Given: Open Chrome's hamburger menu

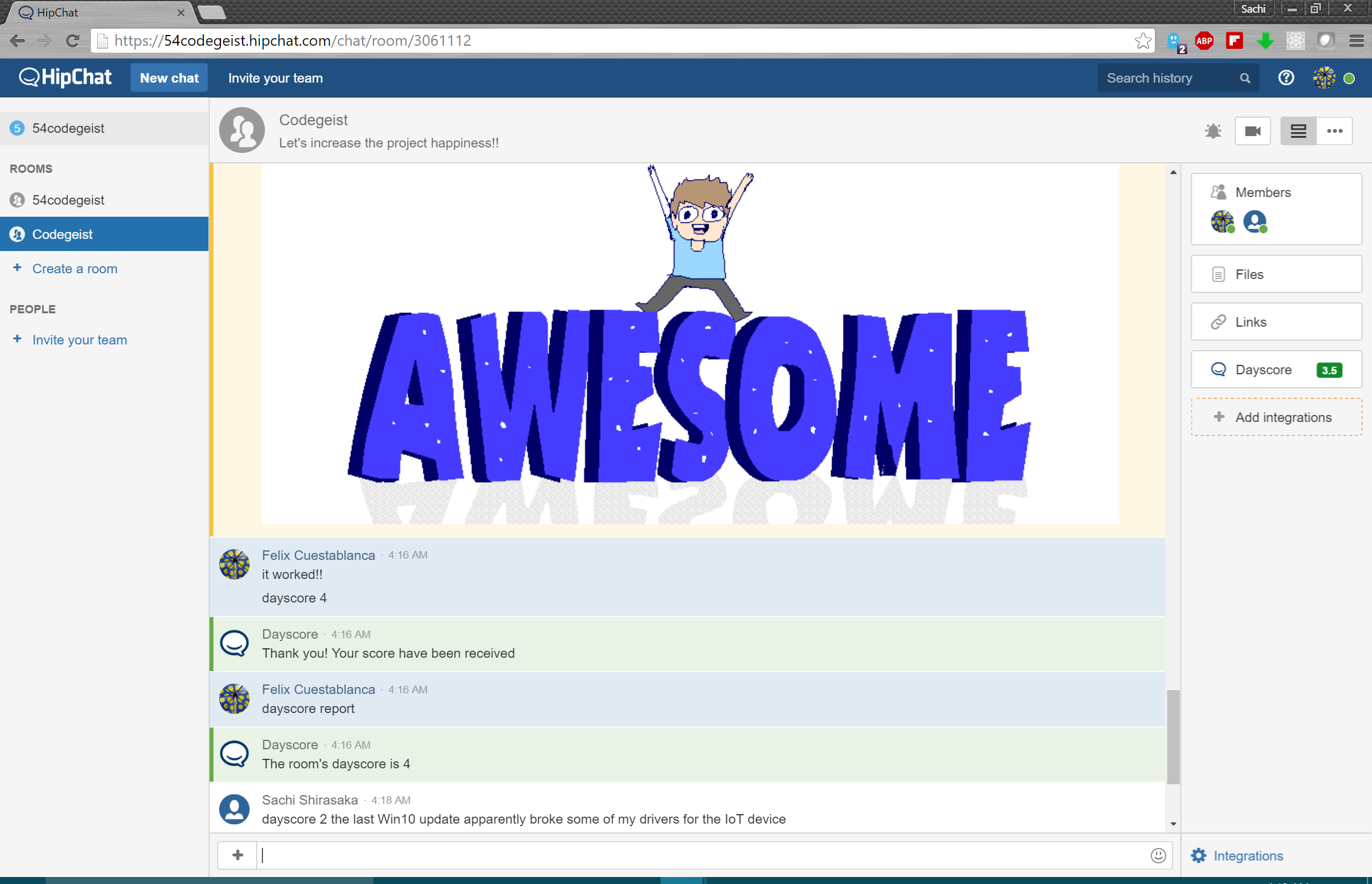Looking at the screenshot, I should [1356, 41].
